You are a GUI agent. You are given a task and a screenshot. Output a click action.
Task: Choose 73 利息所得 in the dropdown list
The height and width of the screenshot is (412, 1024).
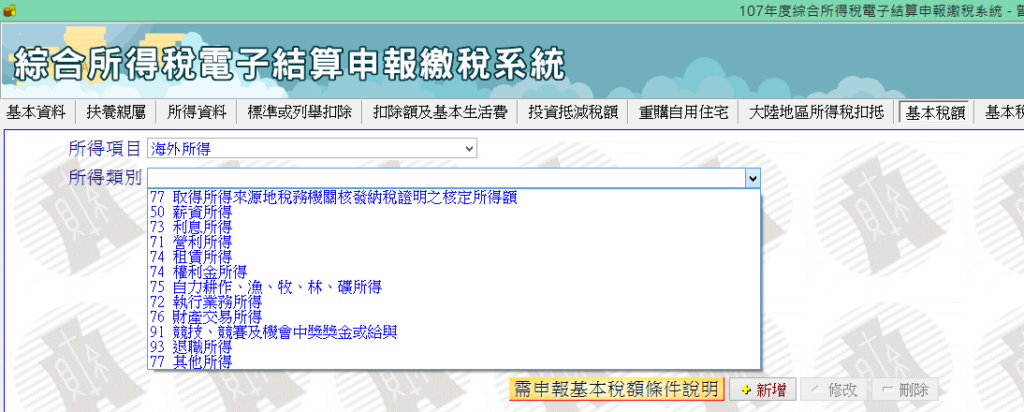tap(190, 228)
